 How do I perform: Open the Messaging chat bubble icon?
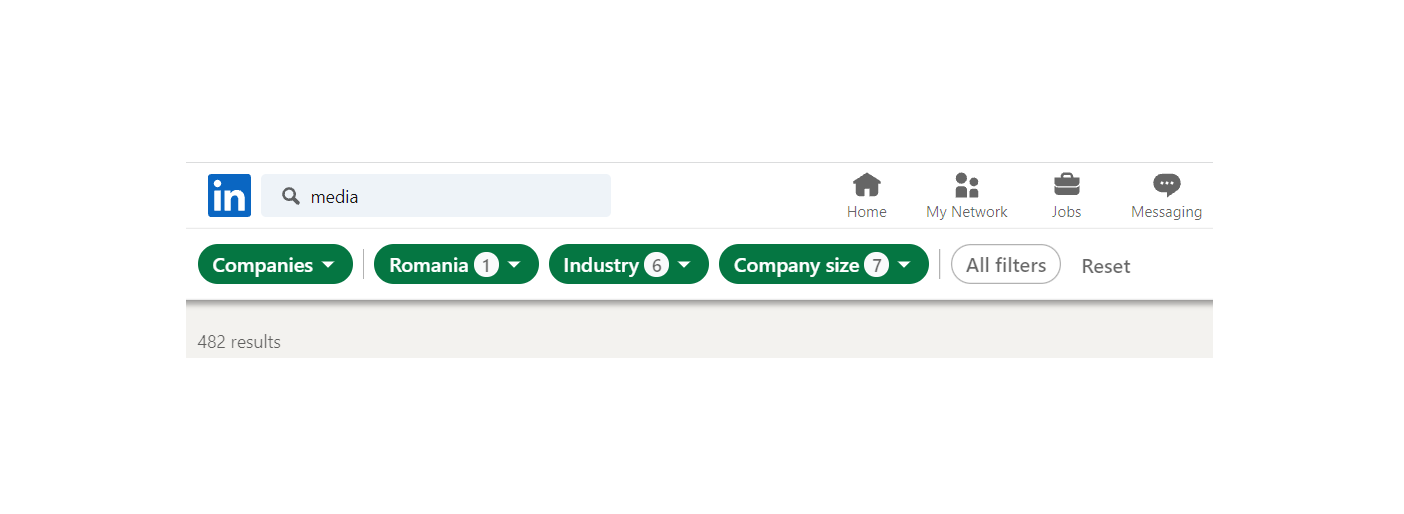point(1166,185)
